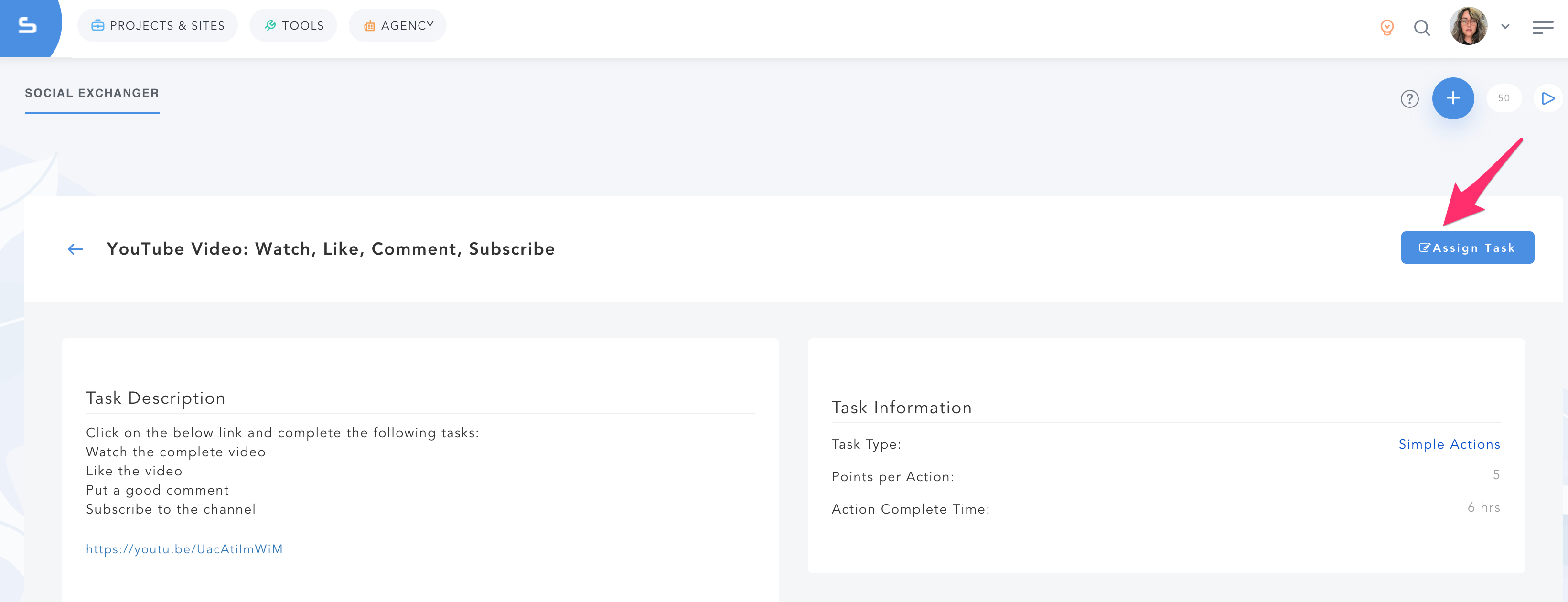Screen dimensions: 1568x602
Task: Click the 50 points counter badge
Action: [1504, 98]
